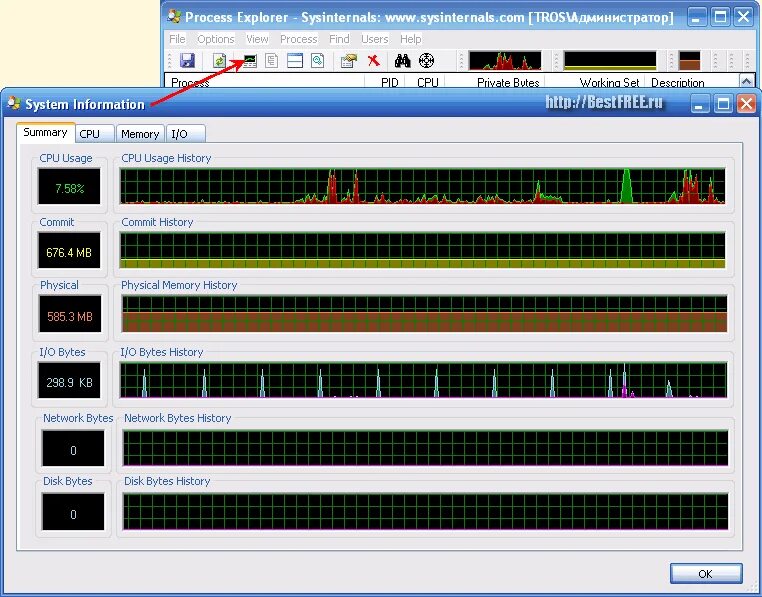Switch to the CPU tab
Viewport: 762px width, 597px height.
point(95,134)
